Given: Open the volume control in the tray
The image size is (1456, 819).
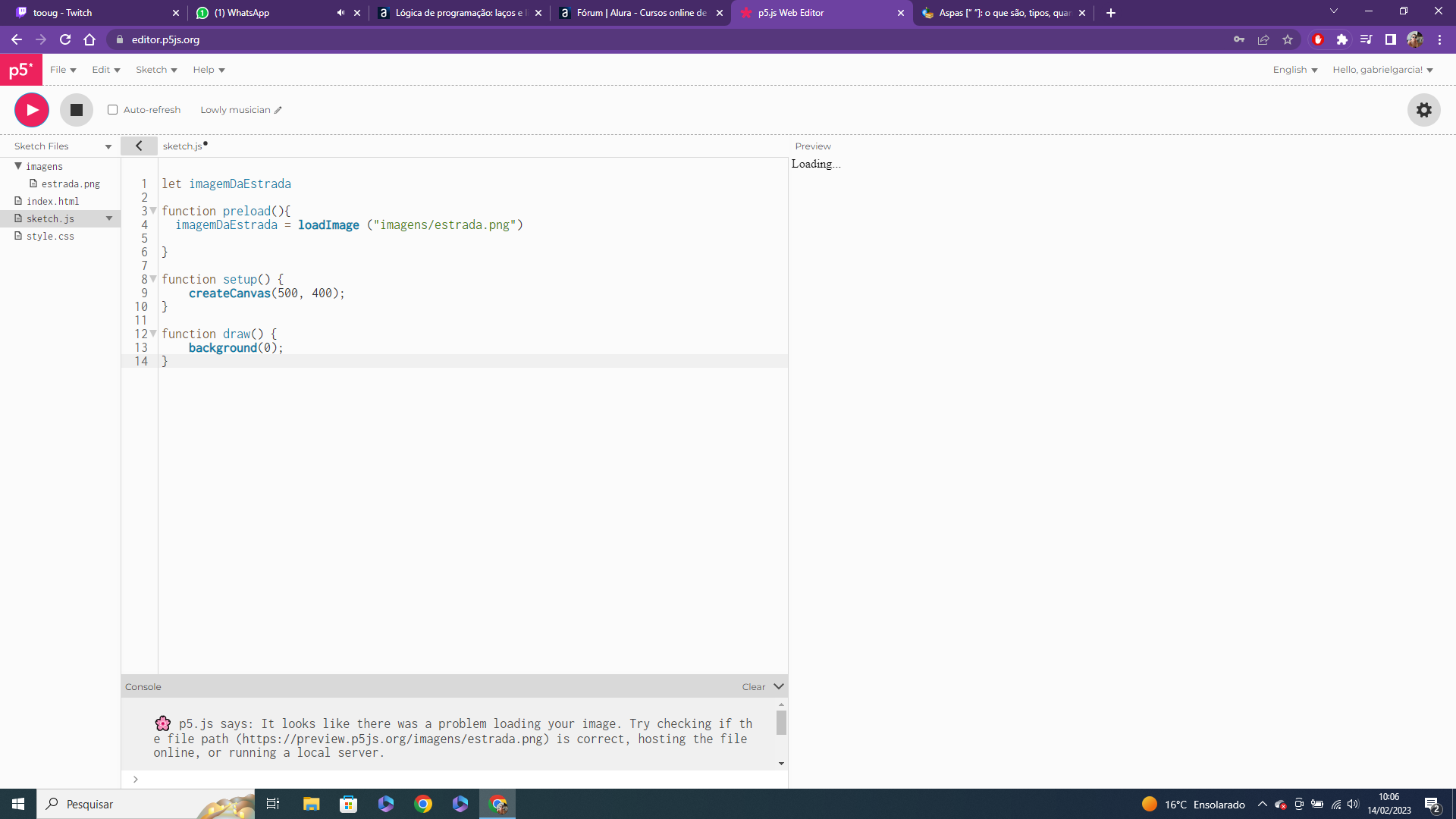Looking at the screenshot, I should (x=1354, y=804).
